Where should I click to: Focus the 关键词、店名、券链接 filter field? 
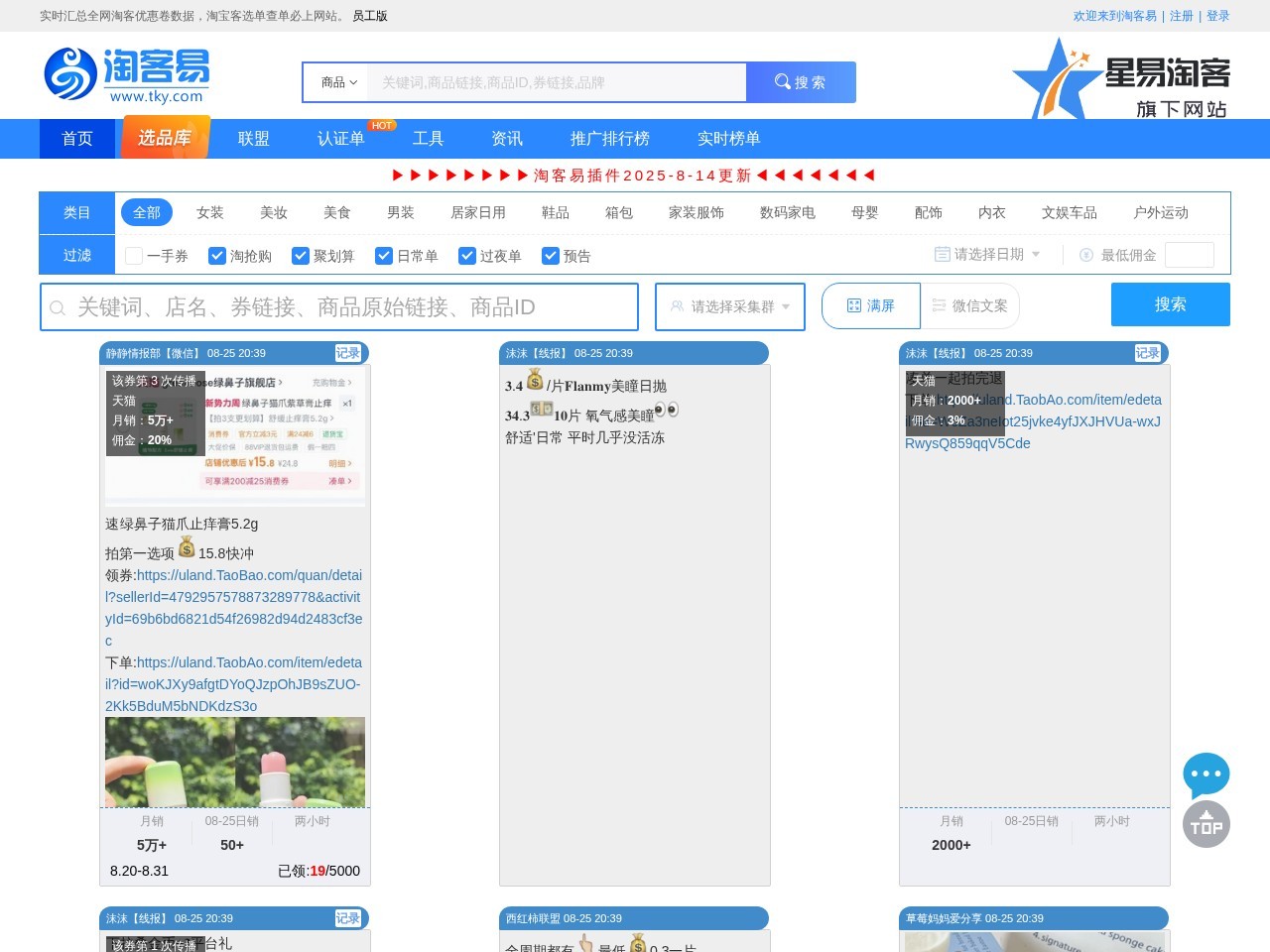339,307
